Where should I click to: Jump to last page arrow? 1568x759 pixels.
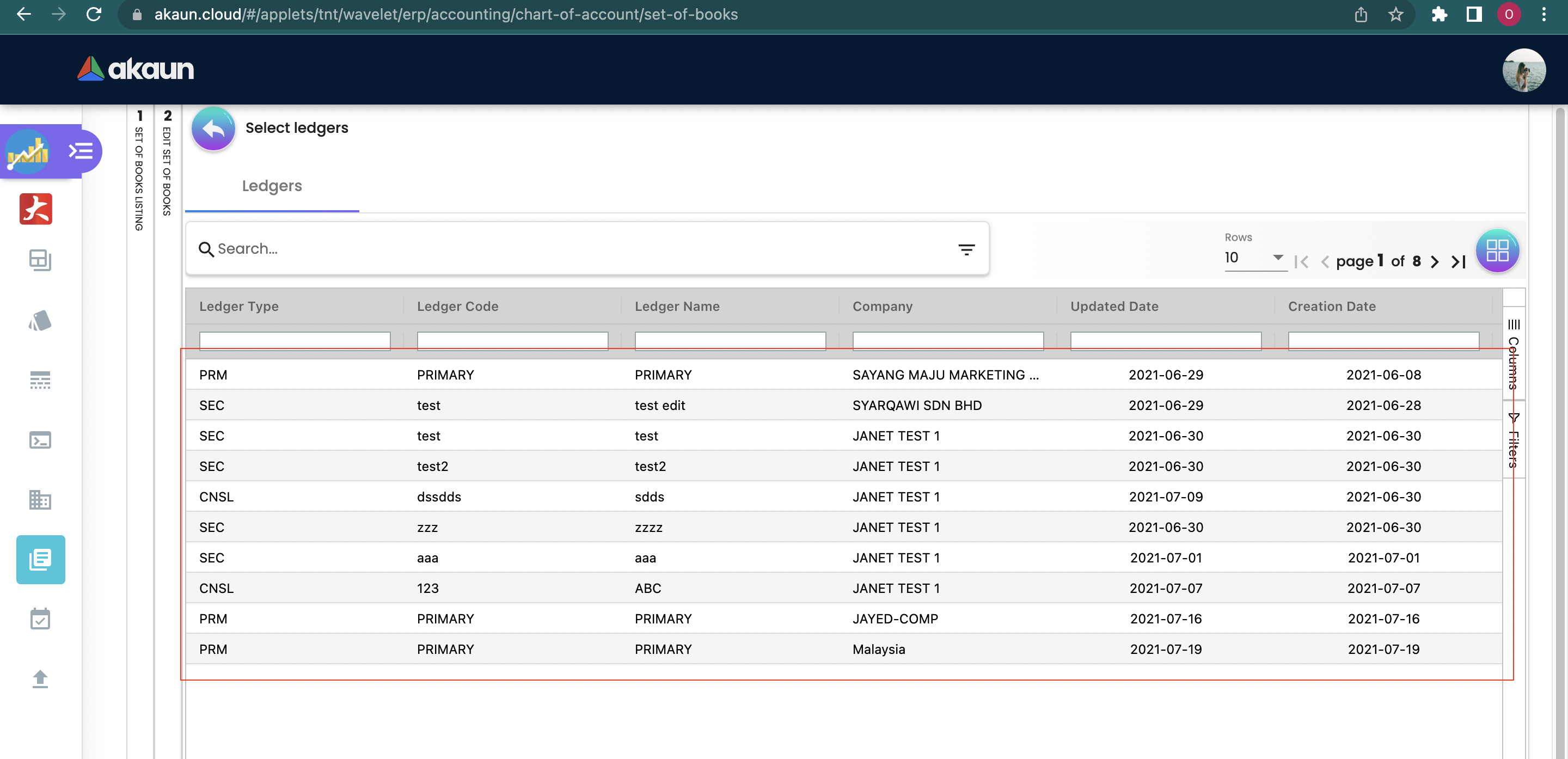[1459, 262]
